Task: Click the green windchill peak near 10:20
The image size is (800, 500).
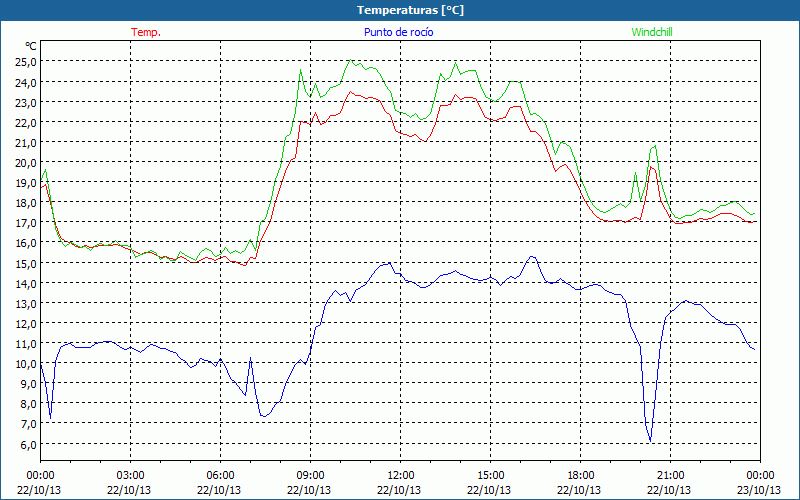Action: [x=350, y=60]
